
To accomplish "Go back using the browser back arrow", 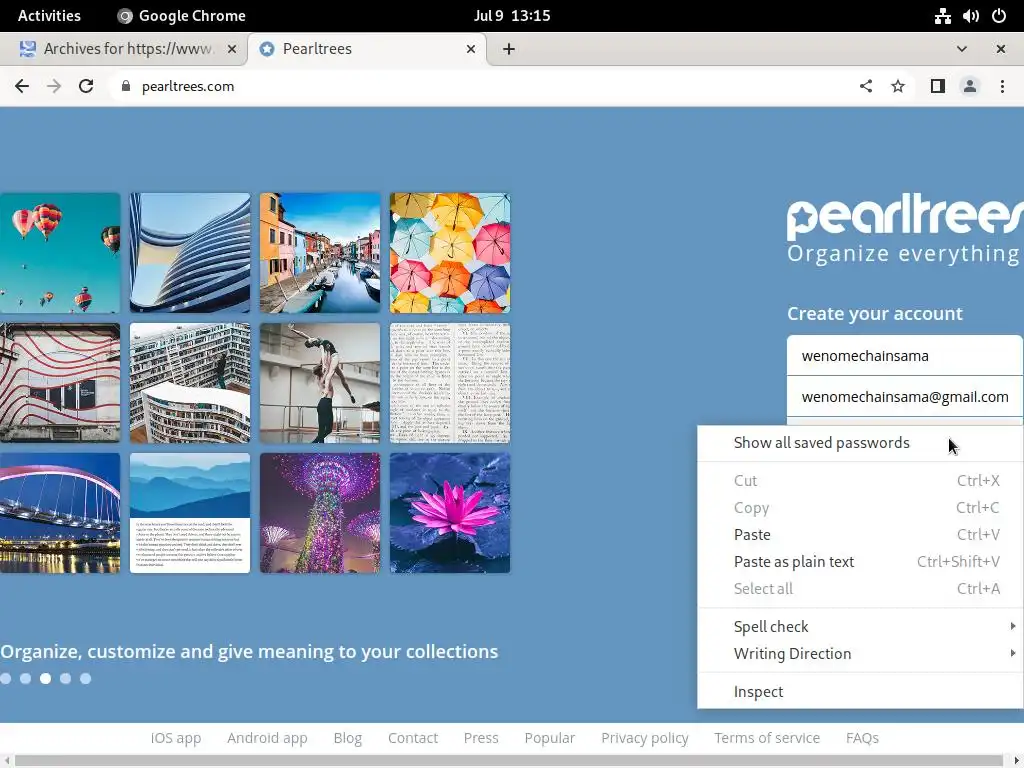I will [x=22, y=86].
